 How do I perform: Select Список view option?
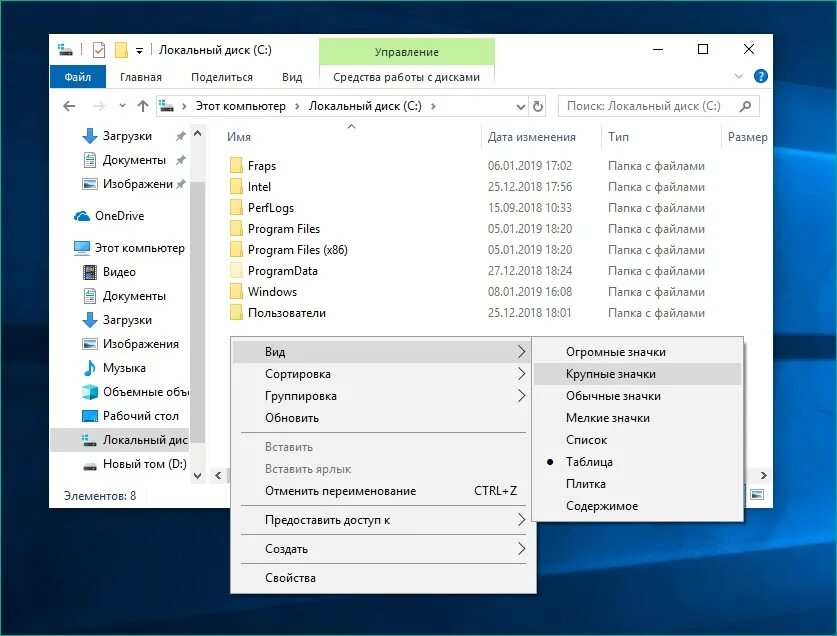[x=637, y=439]
